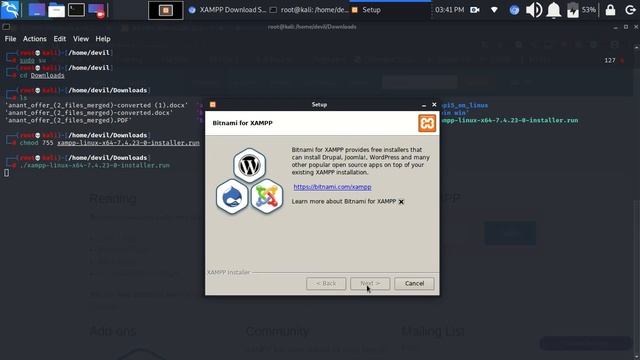Screen dimensions: 640x360
Task: Click the chmod 755 installer filename text
Action: point(128,143)
